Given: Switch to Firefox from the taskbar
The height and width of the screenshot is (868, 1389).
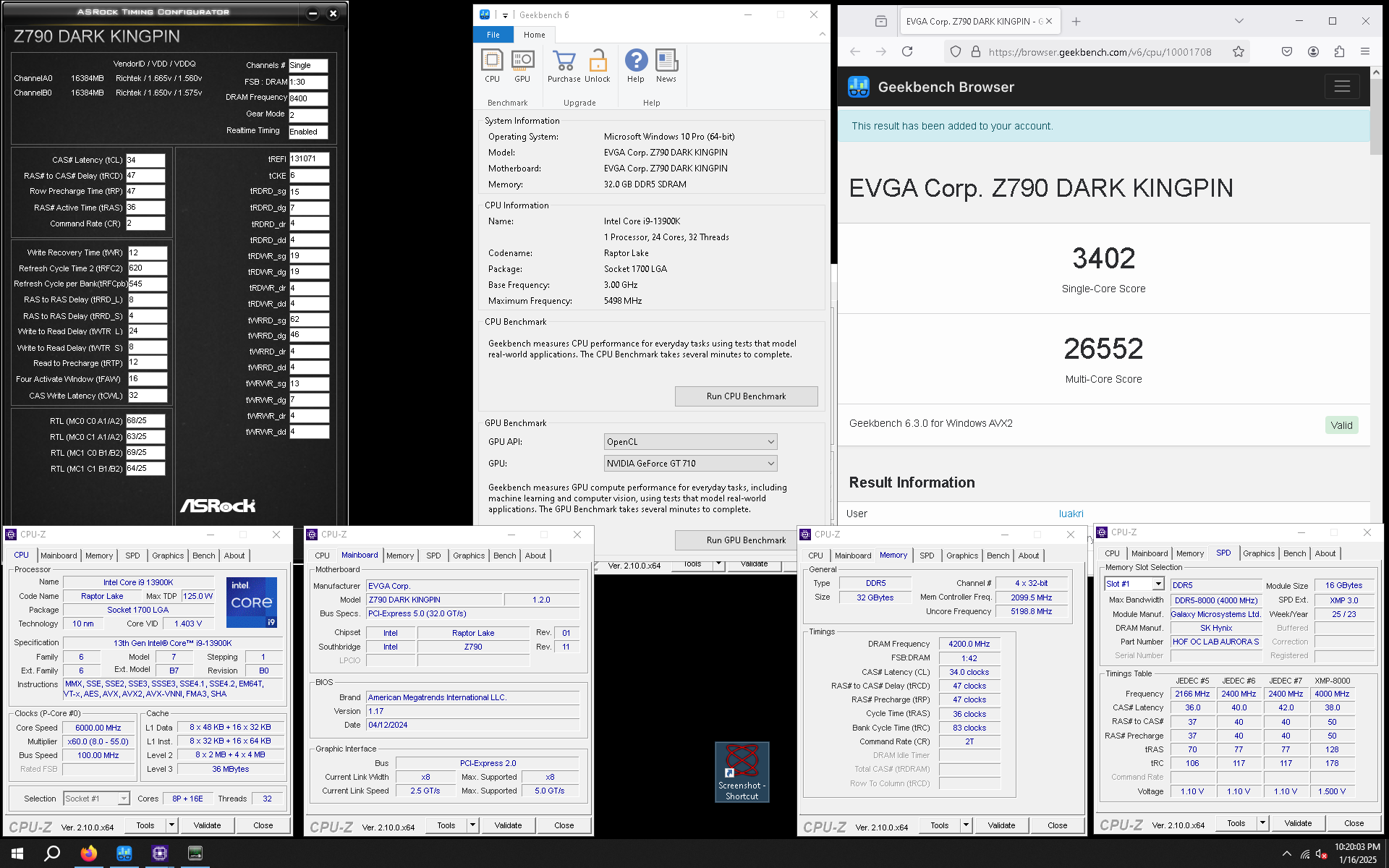Looking at the screenshot, I should [89, 854].
